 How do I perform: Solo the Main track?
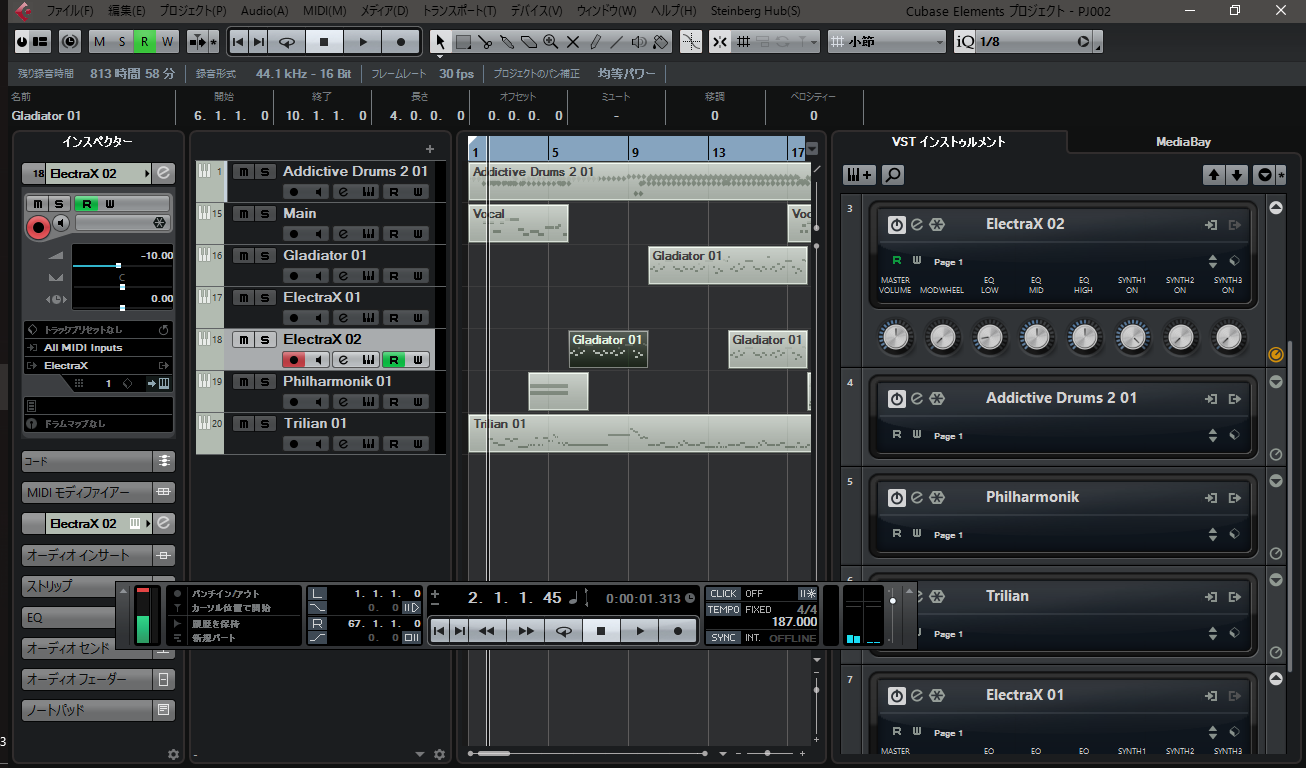click(265, 214)
